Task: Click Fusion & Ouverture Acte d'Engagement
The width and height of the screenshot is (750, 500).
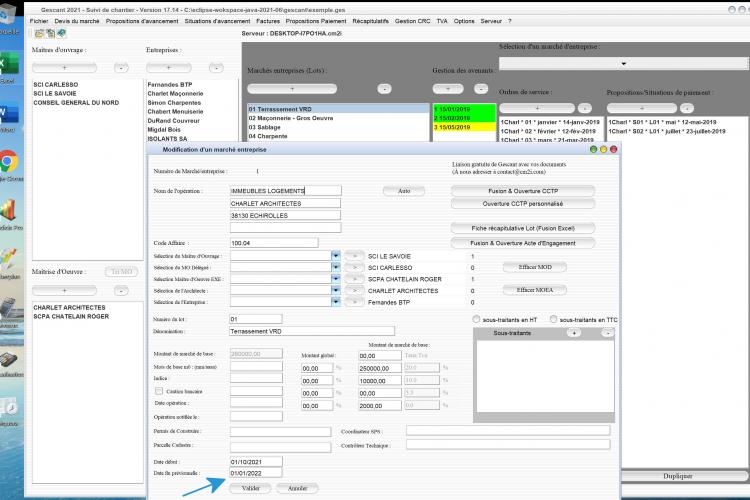Action: 523,243
